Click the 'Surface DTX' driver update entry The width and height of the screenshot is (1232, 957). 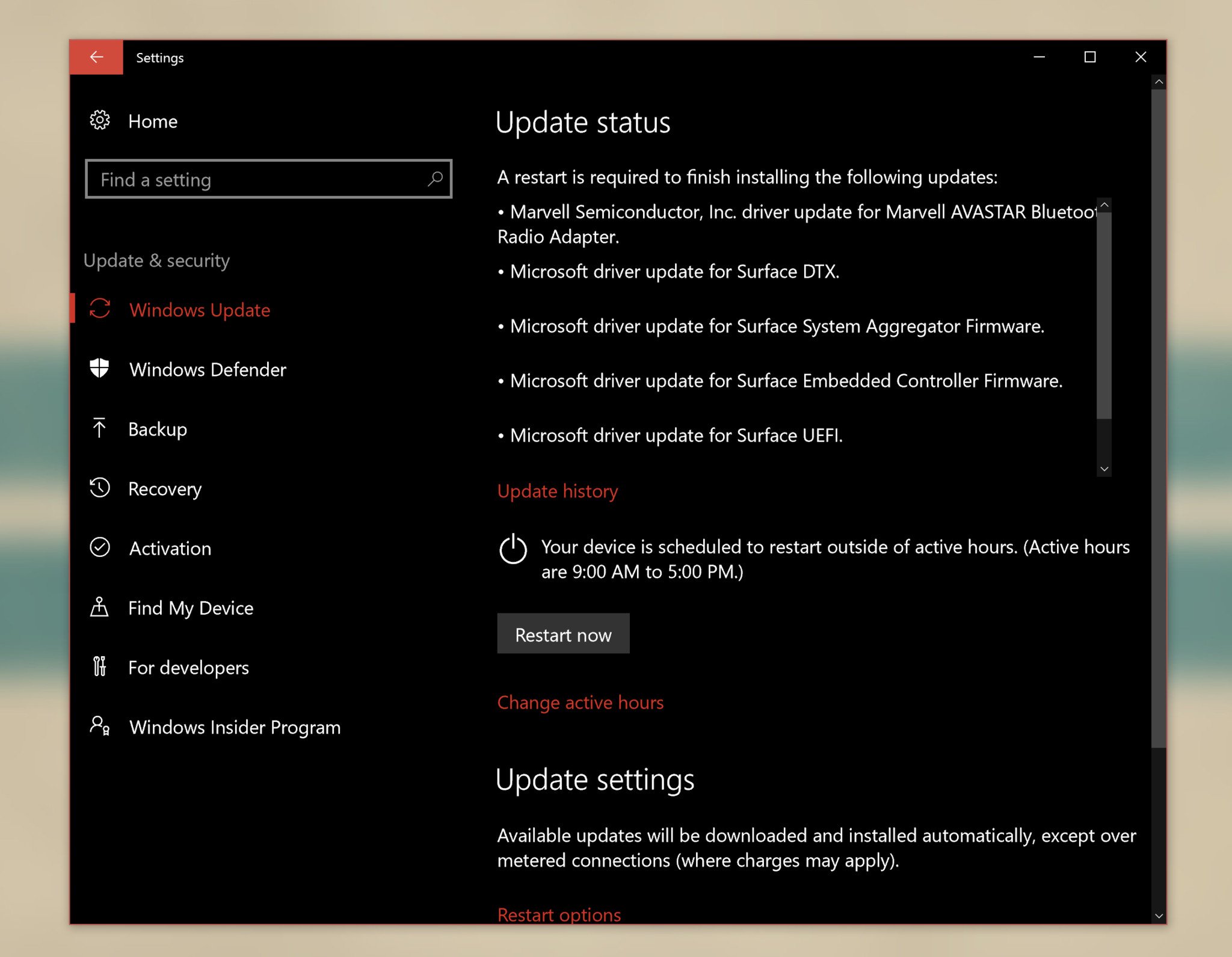coord(668,272)
